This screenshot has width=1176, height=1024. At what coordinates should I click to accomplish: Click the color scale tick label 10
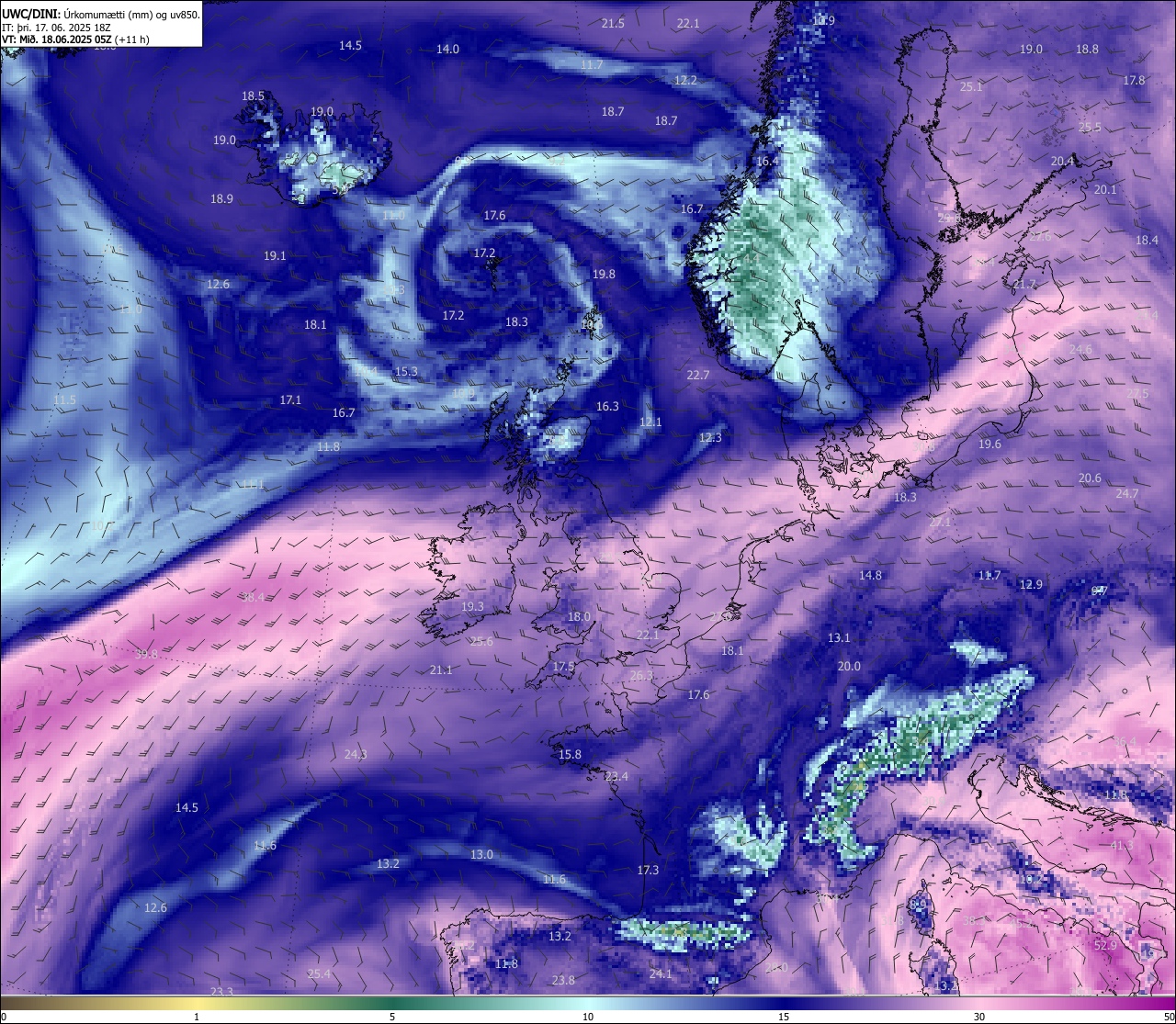[x=588, y=1017]
